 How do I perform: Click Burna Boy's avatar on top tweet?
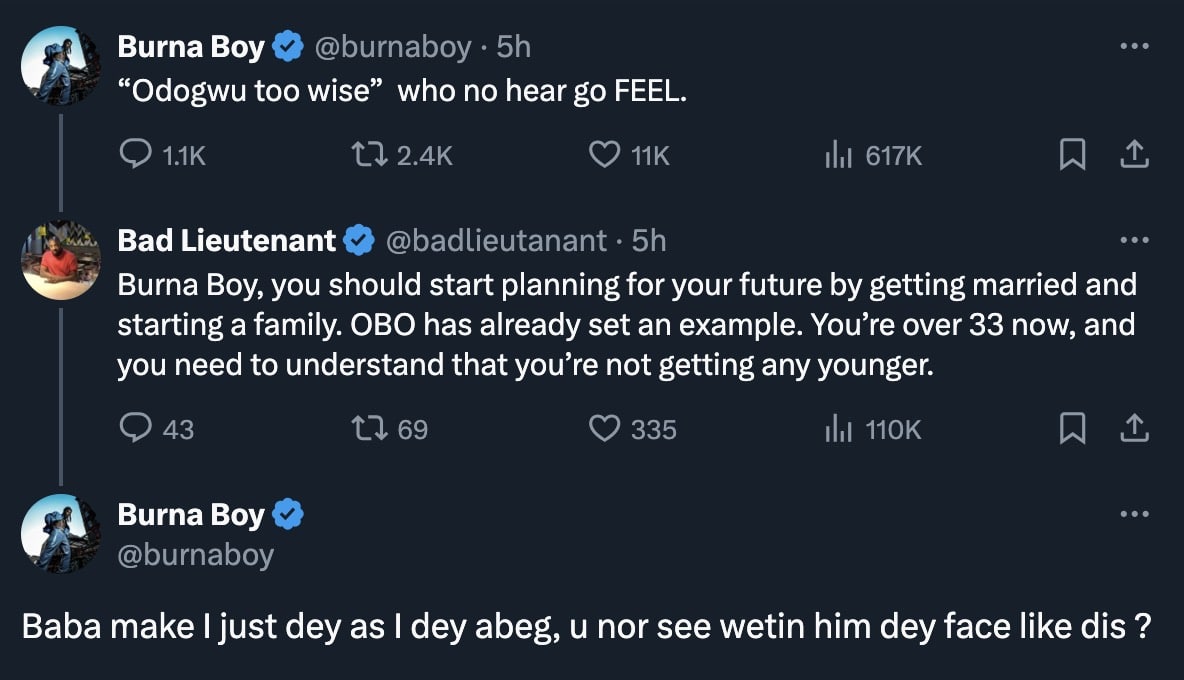coord(60,66)
